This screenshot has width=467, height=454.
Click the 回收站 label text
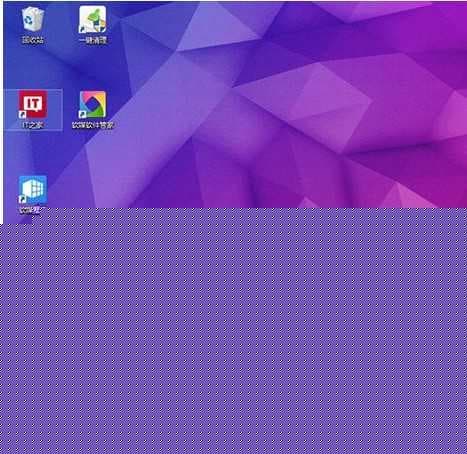pyautogui.click(x=33, y=40)
